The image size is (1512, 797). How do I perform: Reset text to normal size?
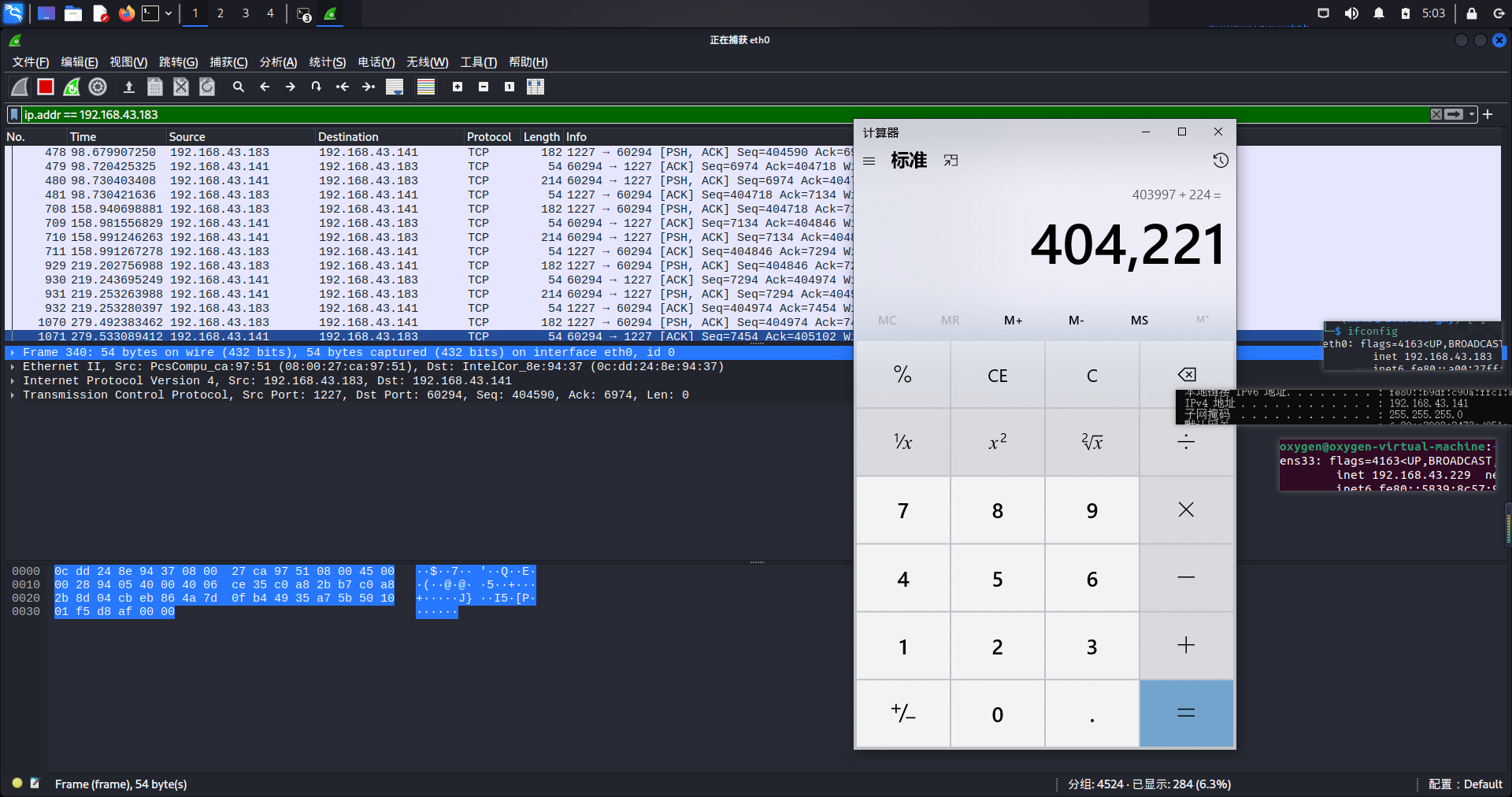(510, 87)
